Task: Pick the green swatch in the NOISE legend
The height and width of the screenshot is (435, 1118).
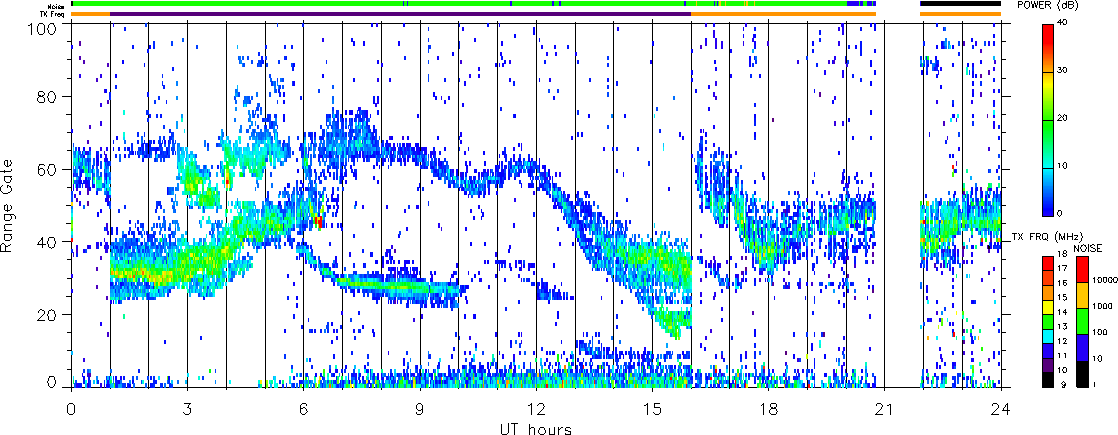Action: click(1082, 322)
